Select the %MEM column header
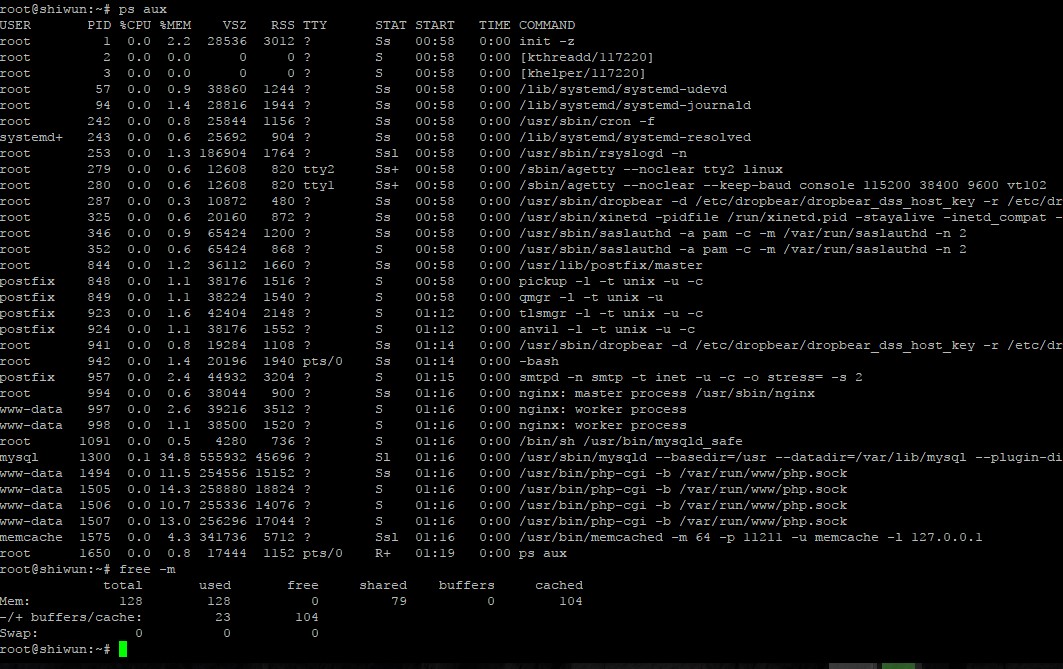 (x=175, y=25)
